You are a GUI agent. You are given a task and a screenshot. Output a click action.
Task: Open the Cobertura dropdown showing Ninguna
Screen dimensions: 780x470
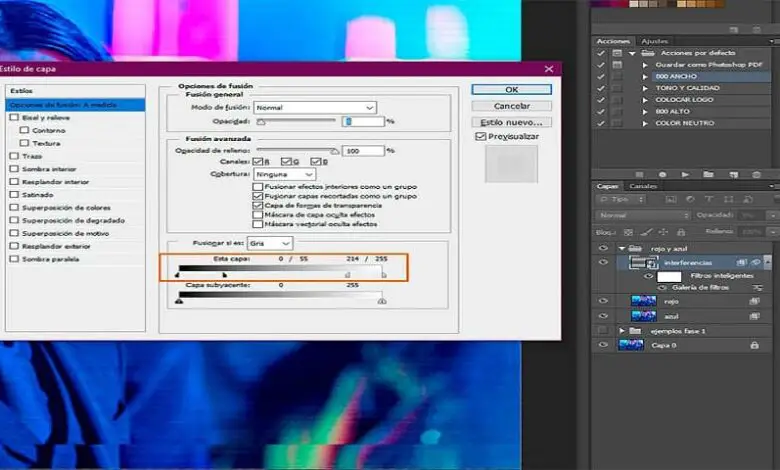coord(284,175)
